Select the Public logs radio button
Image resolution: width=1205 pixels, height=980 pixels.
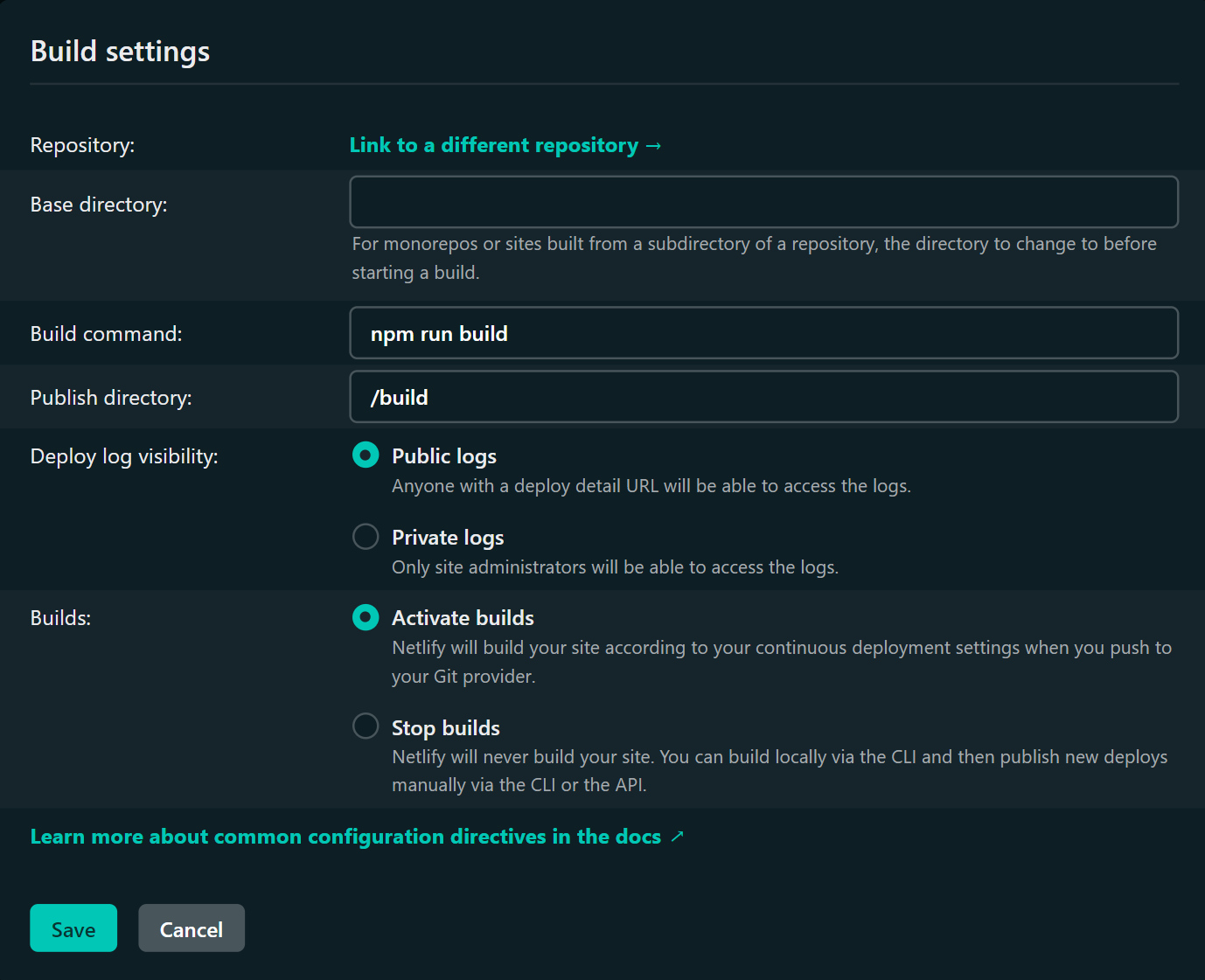point(366,455)
